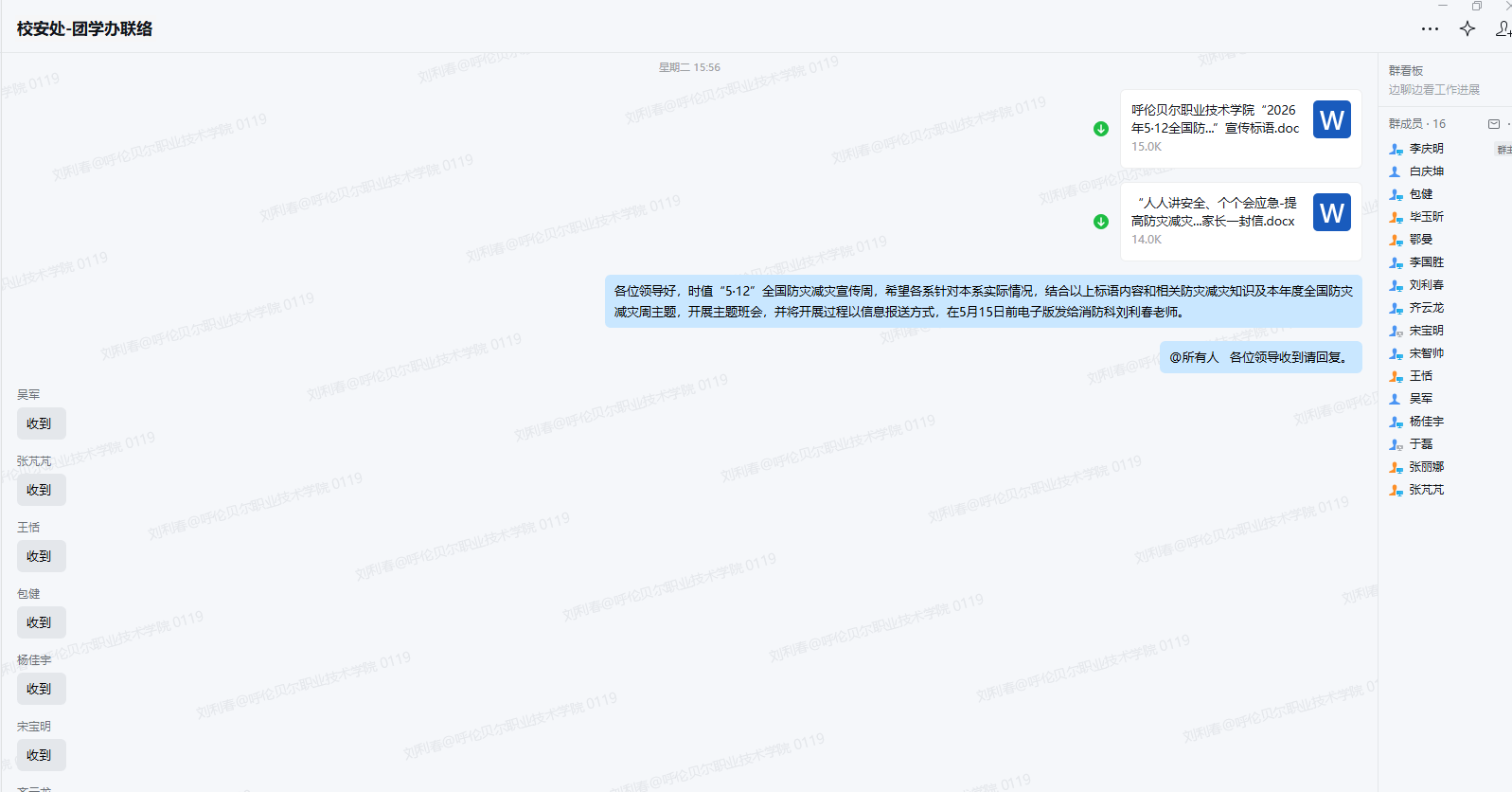Viewport: 1512px width, 792px height.
Task: Select member name 于磊 in list
Action: coord(1421,444)
